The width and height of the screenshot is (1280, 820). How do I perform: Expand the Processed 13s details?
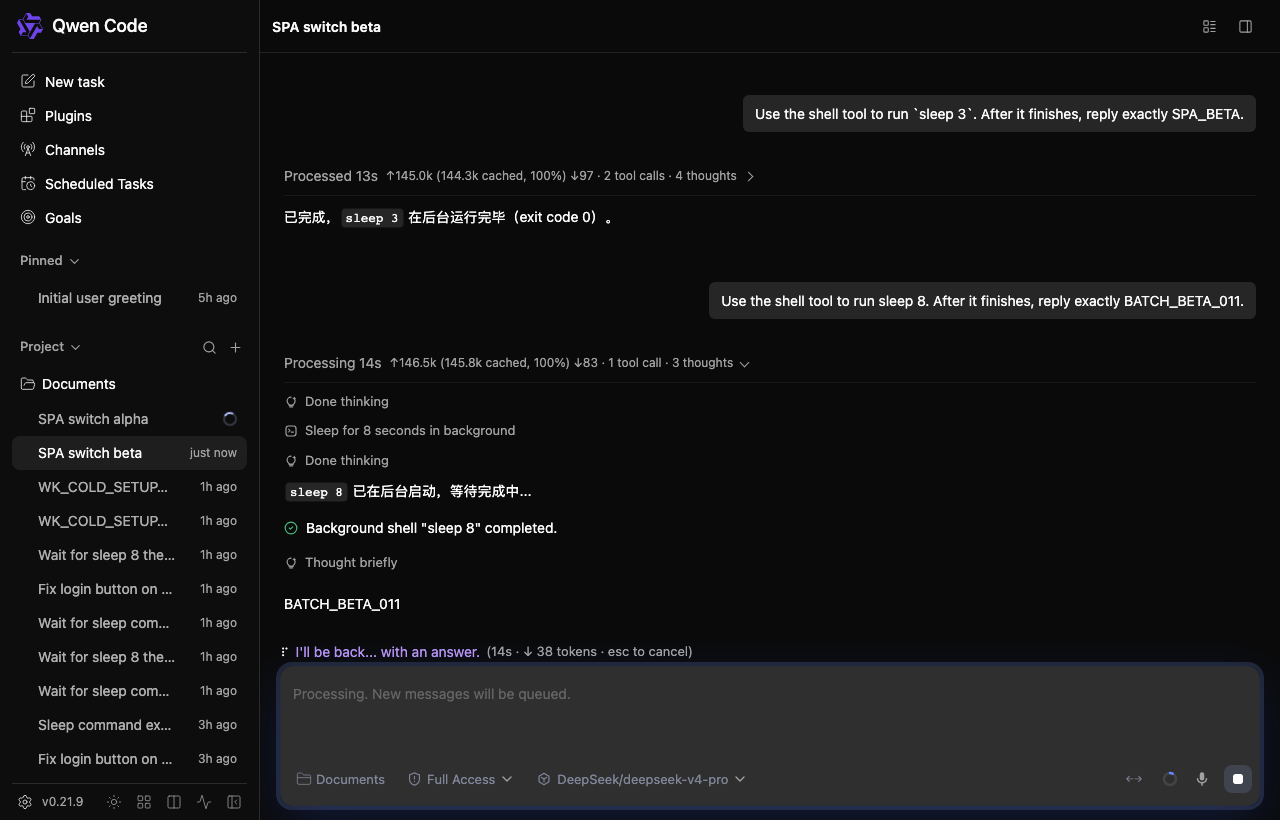519,176
